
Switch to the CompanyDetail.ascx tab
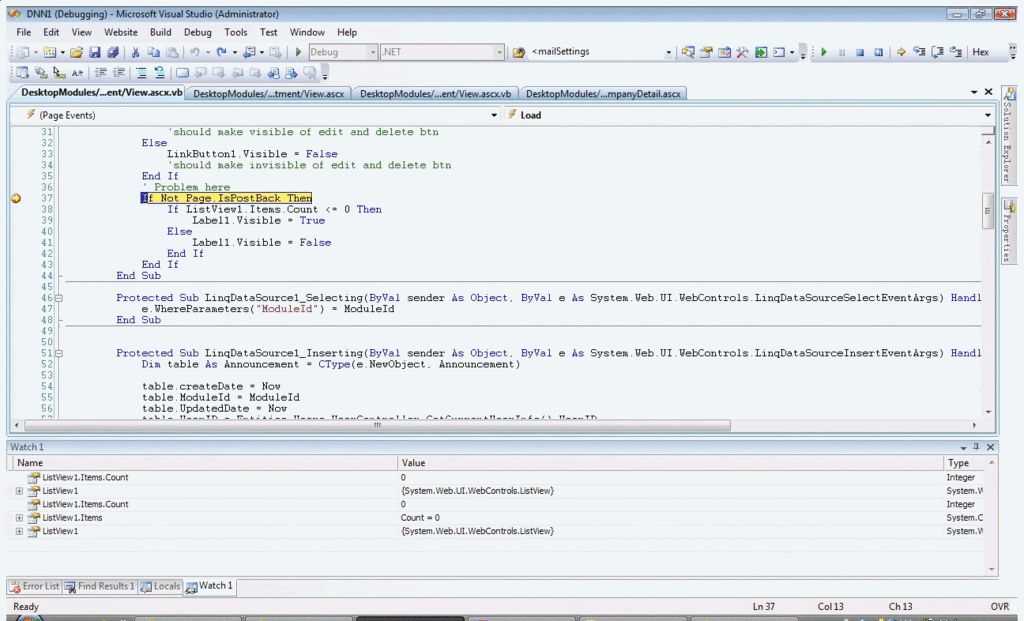tap(603, 94)
